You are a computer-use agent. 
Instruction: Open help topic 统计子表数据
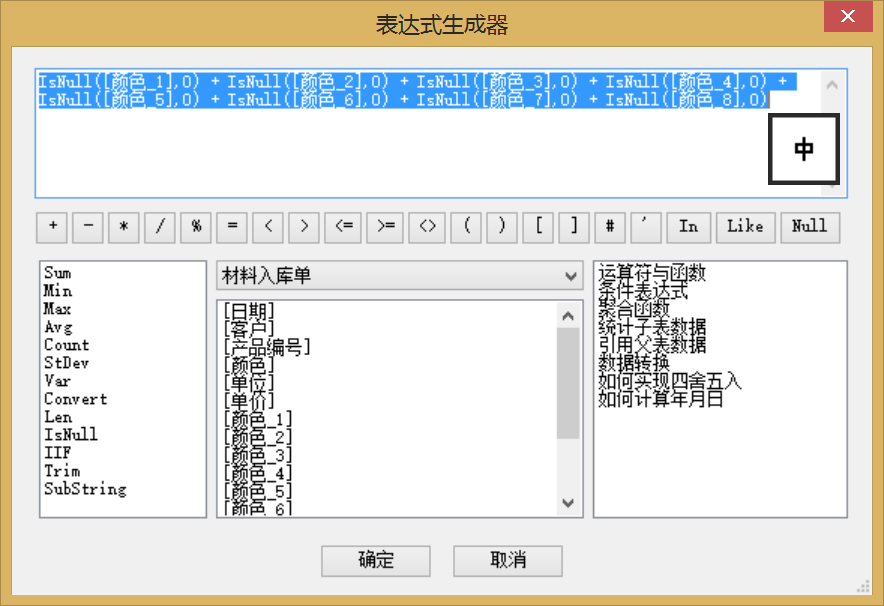point(652,327)
